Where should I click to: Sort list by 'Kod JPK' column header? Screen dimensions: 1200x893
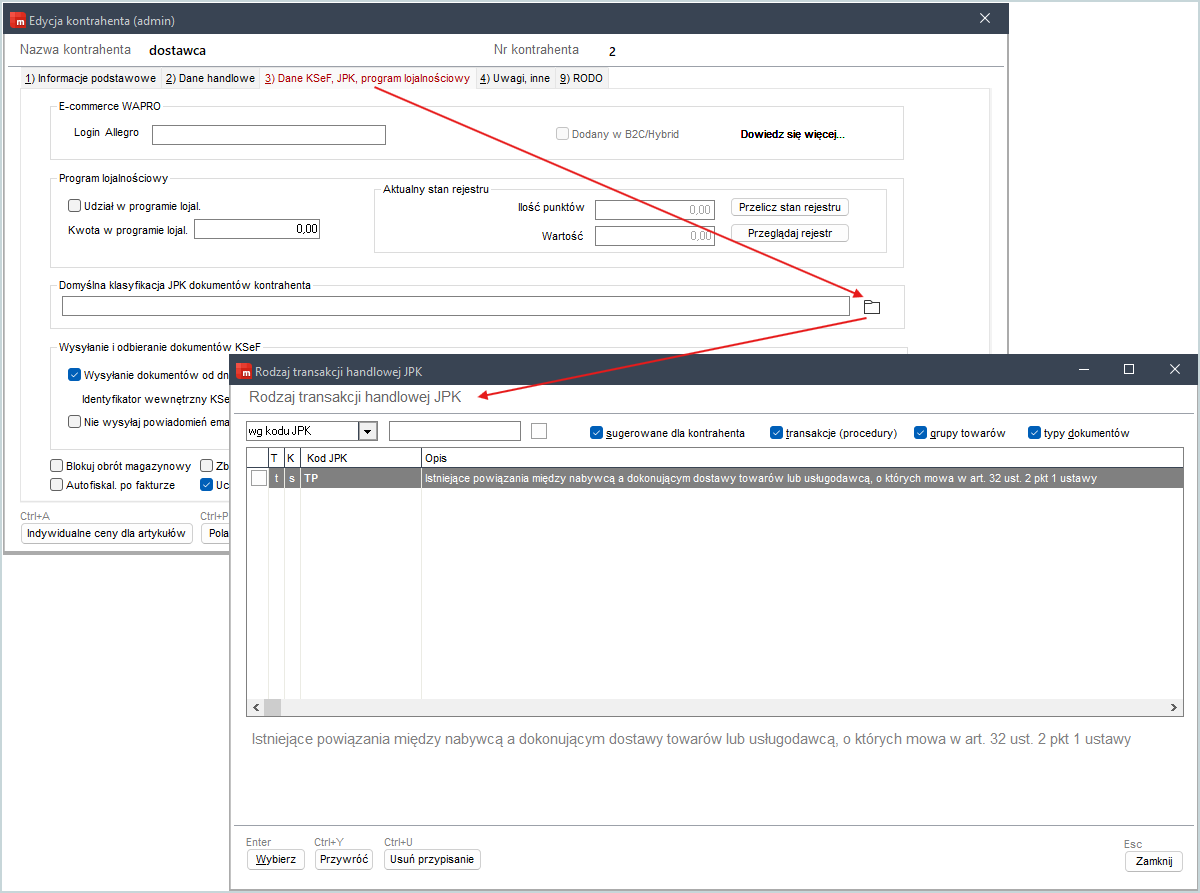click(360, 457)
